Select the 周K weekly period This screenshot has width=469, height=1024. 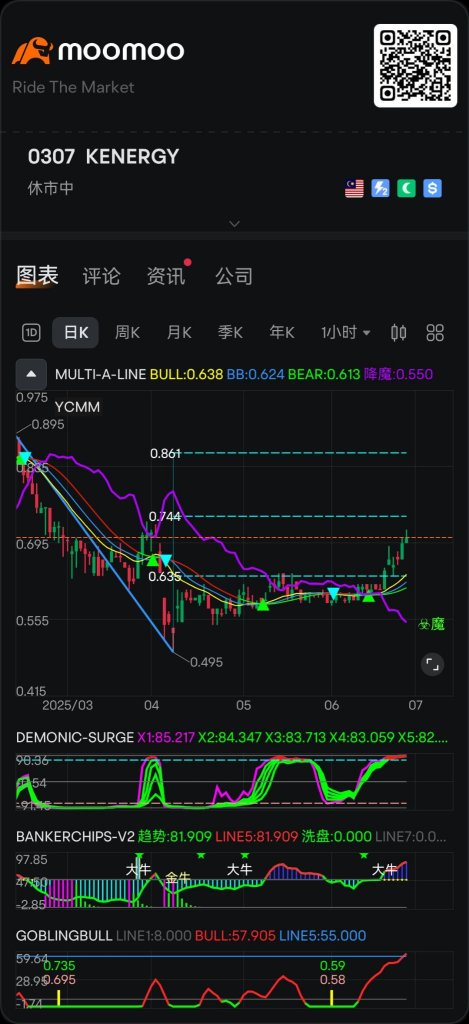pyautogui.click(x=127, y=332)
